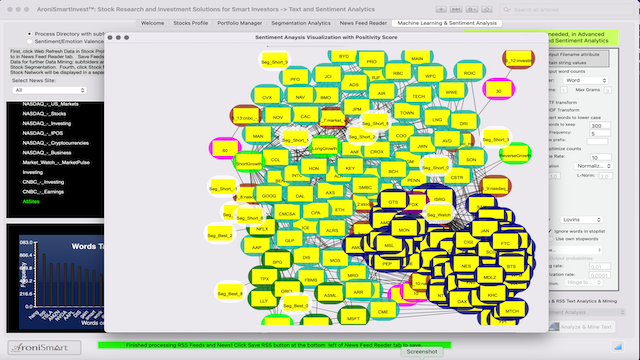The width and height of the screenshot is (640, 360).
Task: Select Sentiment/Emotion Valence radio option
Action: coord(29,41)
